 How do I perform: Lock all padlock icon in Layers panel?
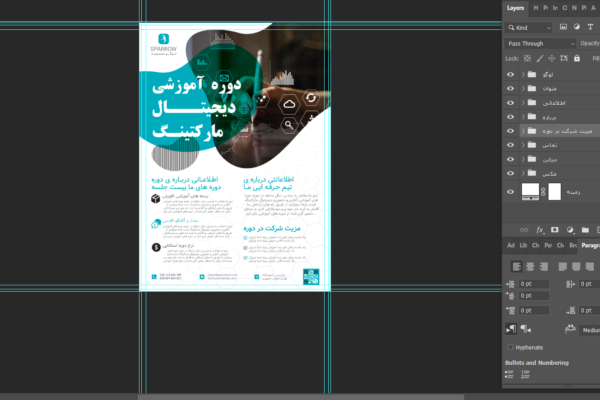(x=577, y=59)
